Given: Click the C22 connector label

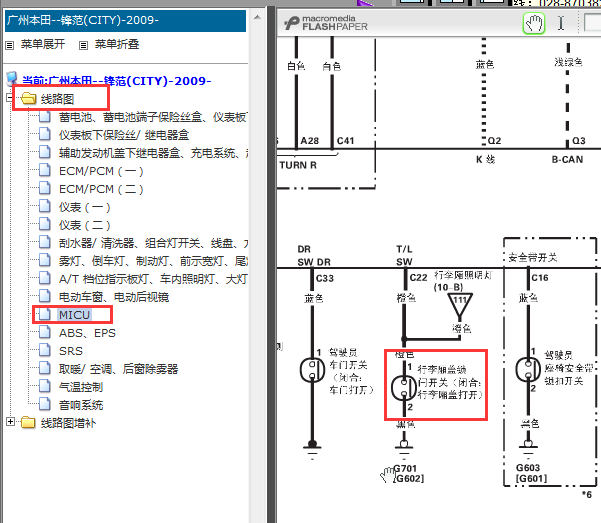Looking at the screenshot, I should pyautogui.click(x=418, y=277).
